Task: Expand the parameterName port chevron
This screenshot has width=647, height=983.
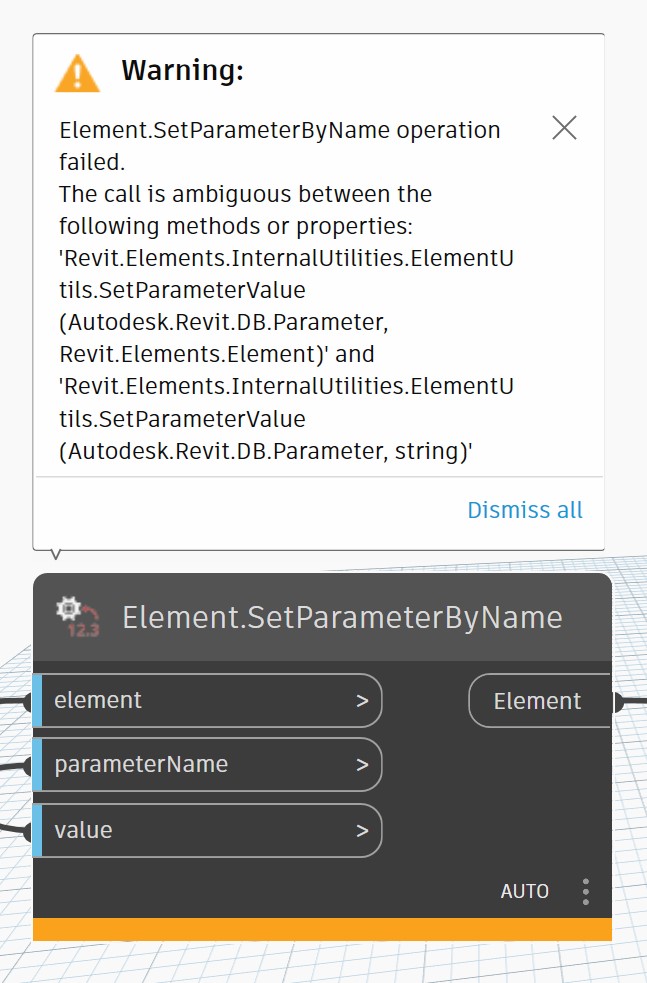Action: [x=362, y=765]
